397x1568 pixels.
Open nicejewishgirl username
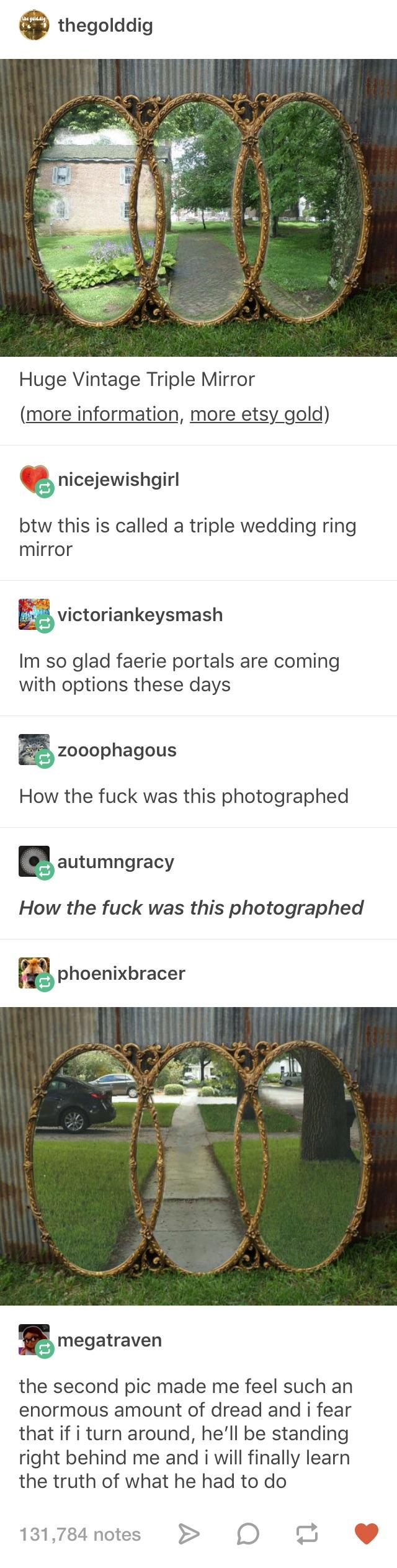(118, 480)
